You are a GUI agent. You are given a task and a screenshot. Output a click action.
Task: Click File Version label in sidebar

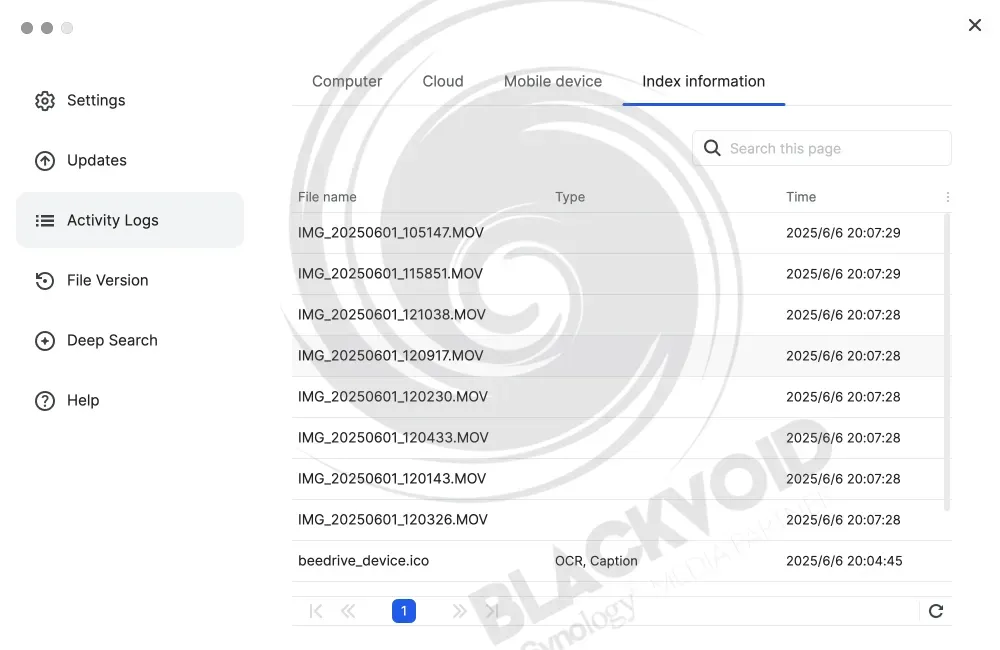tap(108, 281)
